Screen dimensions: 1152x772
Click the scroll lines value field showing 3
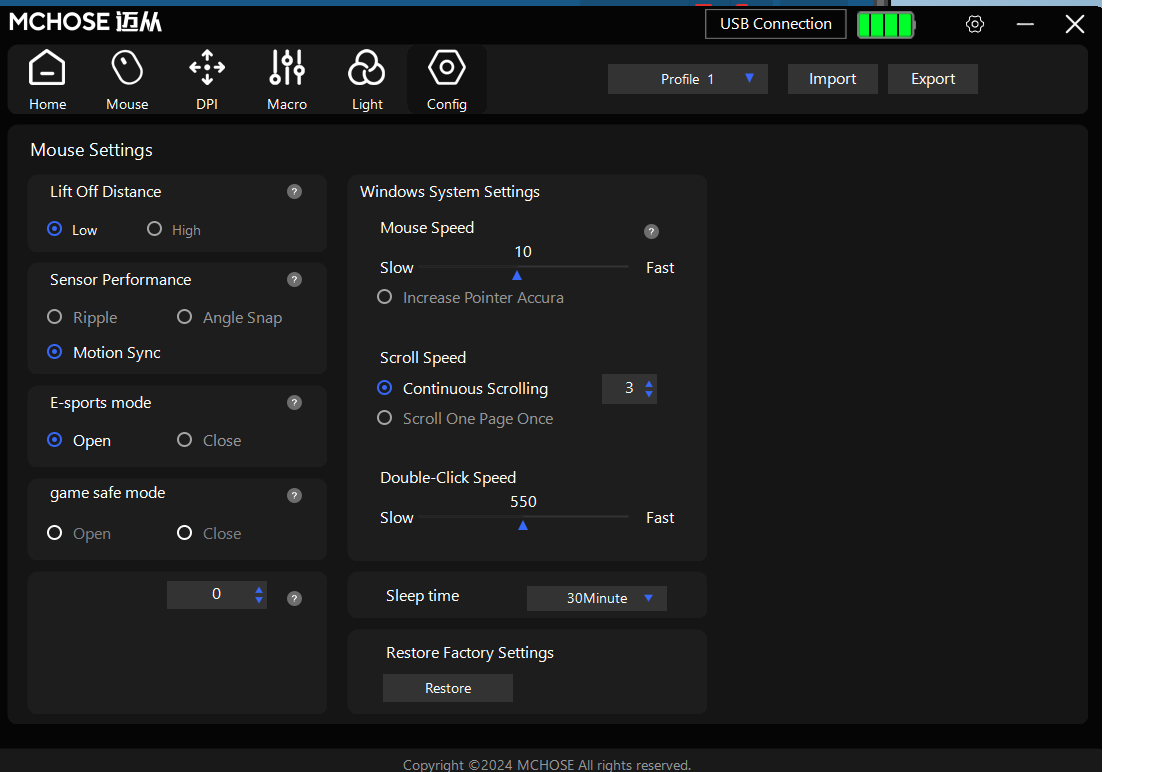[x=629, y=389]
